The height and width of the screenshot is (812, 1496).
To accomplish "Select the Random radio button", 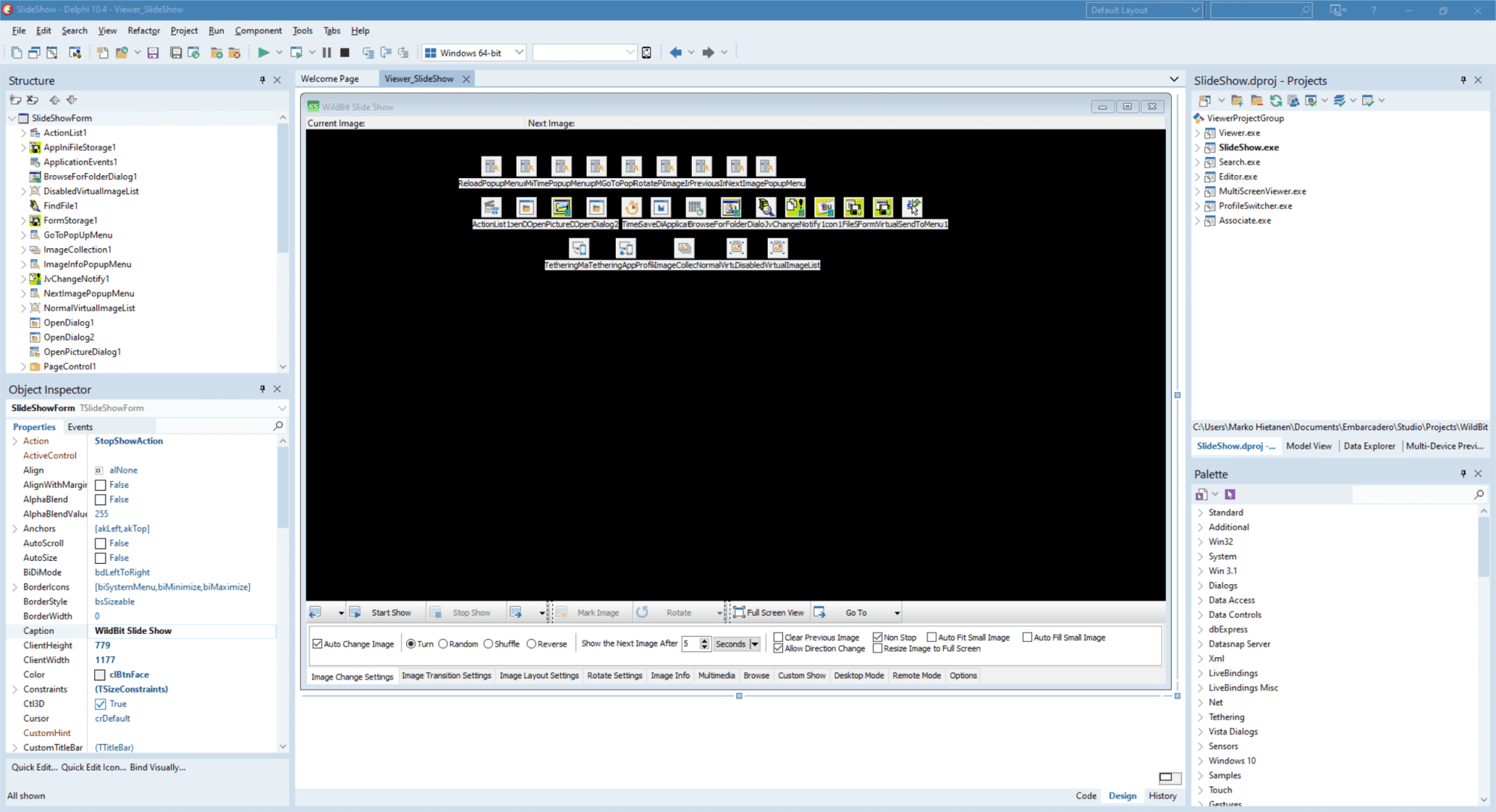I will (443, 644).
